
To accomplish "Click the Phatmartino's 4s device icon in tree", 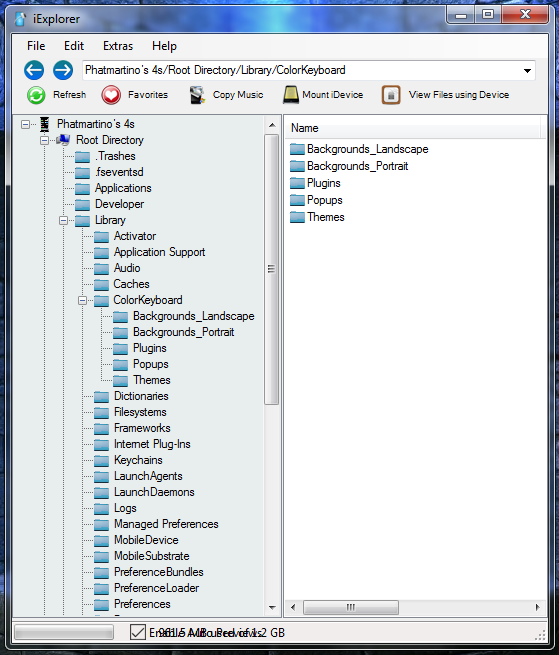I will 45,124.
